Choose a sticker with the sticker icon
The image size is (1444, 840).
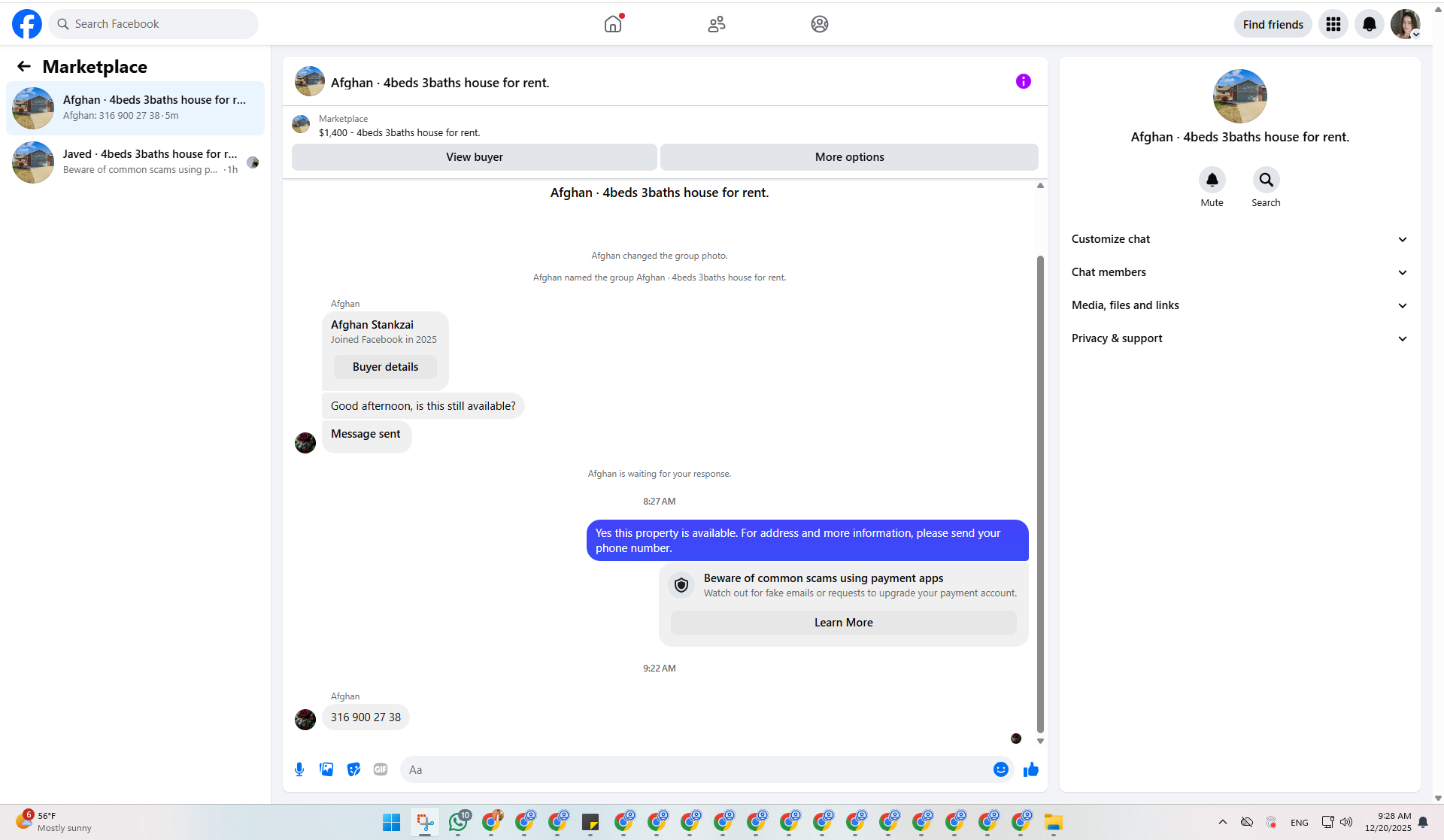(353, 769)
